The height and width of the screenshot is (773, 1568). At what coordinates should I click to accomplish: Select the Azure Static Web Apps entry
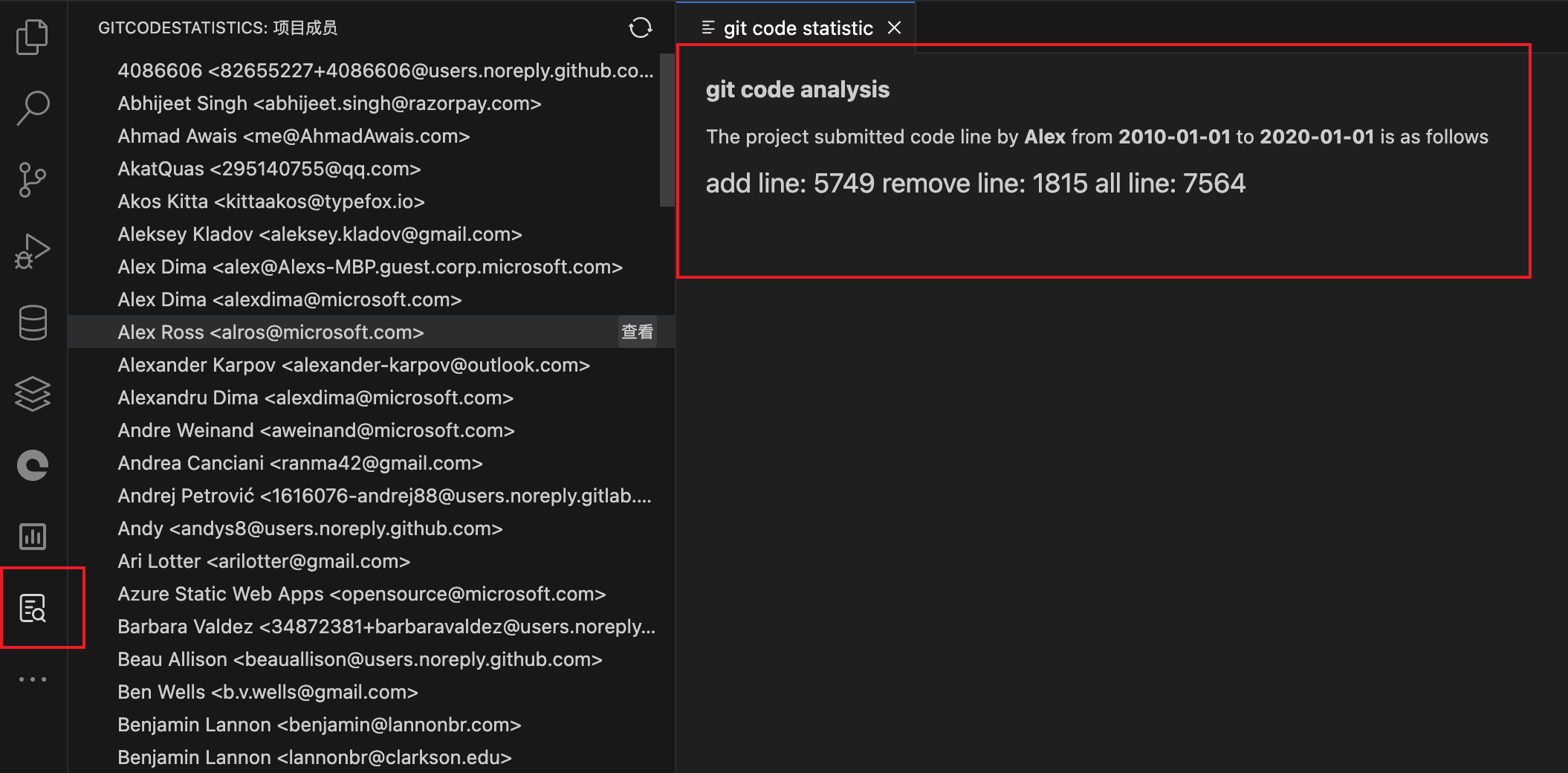click(x=361, y=594)
